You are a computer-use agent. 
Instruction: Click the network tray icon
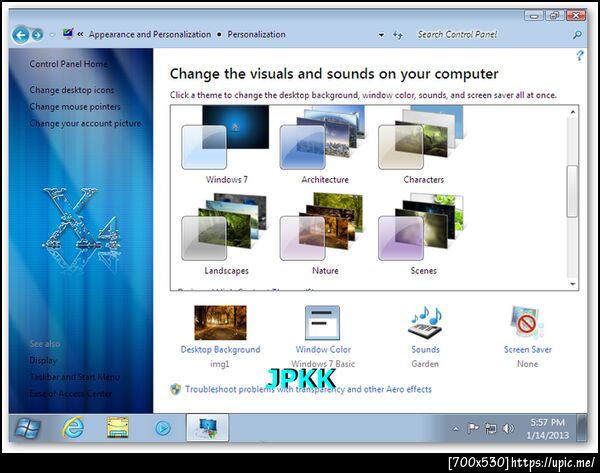[491, 428]
